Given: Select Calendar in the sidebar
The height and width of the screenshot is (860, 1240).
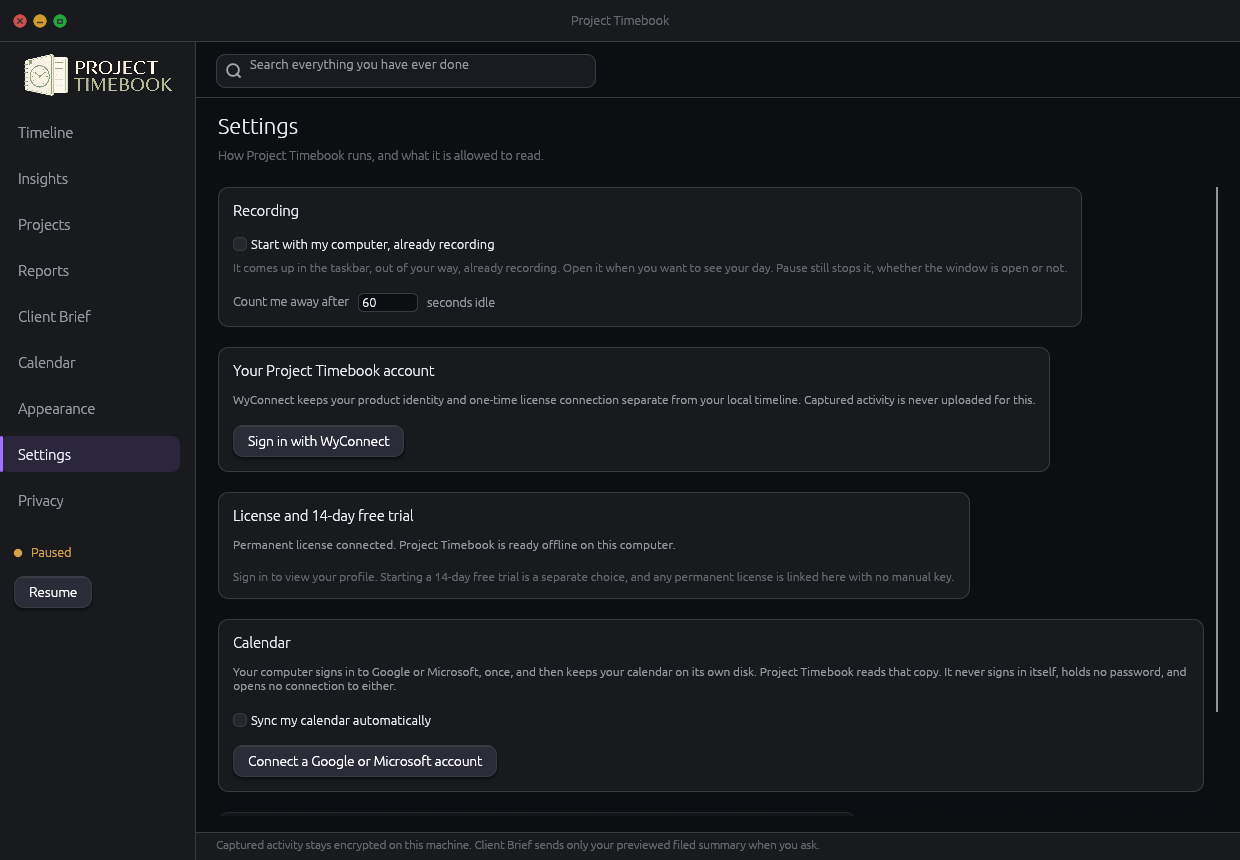Looking at the screenshot, I should point(91,363).
